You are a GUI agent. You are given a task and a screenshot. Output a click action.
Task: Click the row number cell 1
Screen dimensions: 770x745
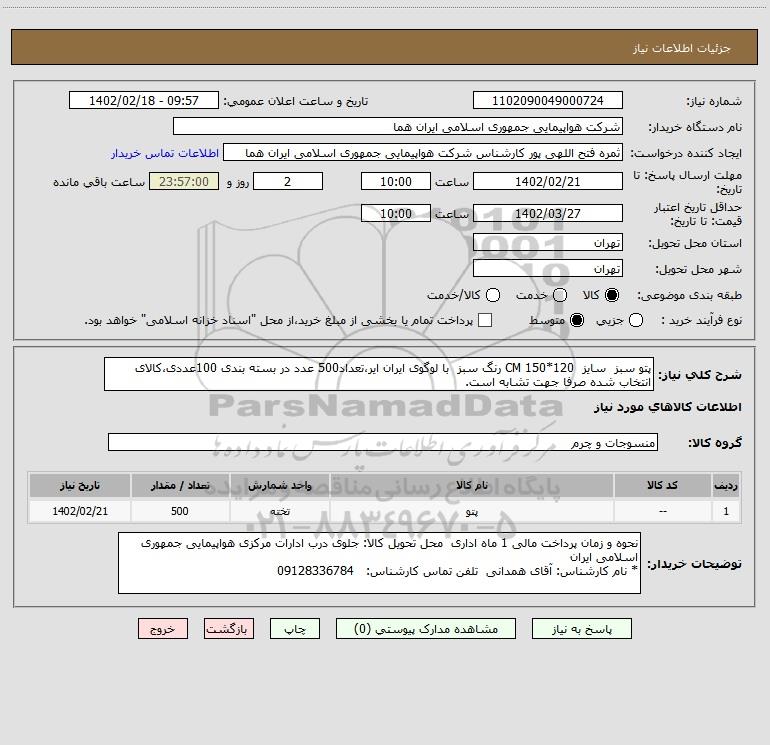726,511
